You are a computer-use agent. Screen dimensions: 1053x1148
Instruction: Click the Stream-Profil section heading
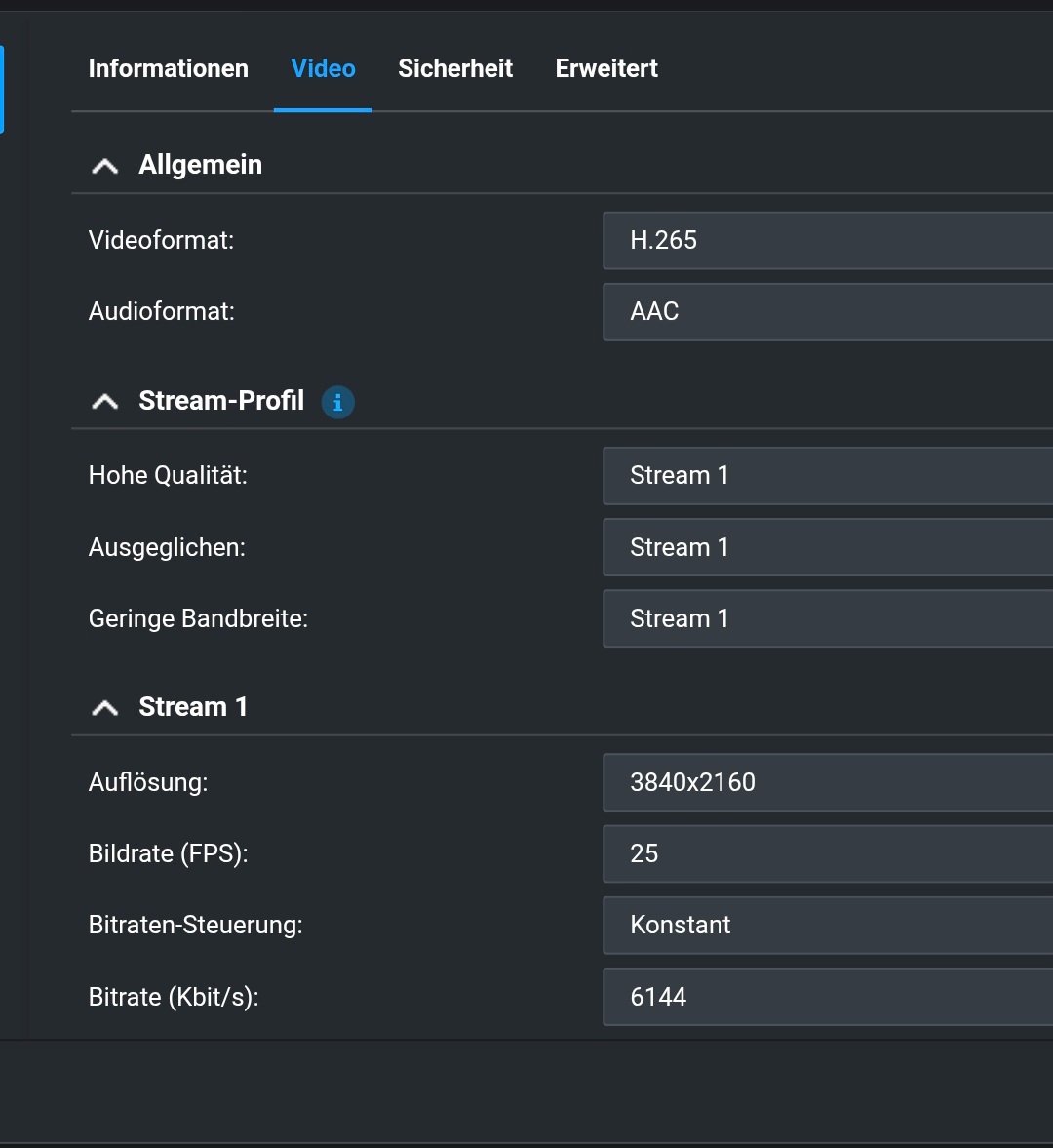coord(221,401)
